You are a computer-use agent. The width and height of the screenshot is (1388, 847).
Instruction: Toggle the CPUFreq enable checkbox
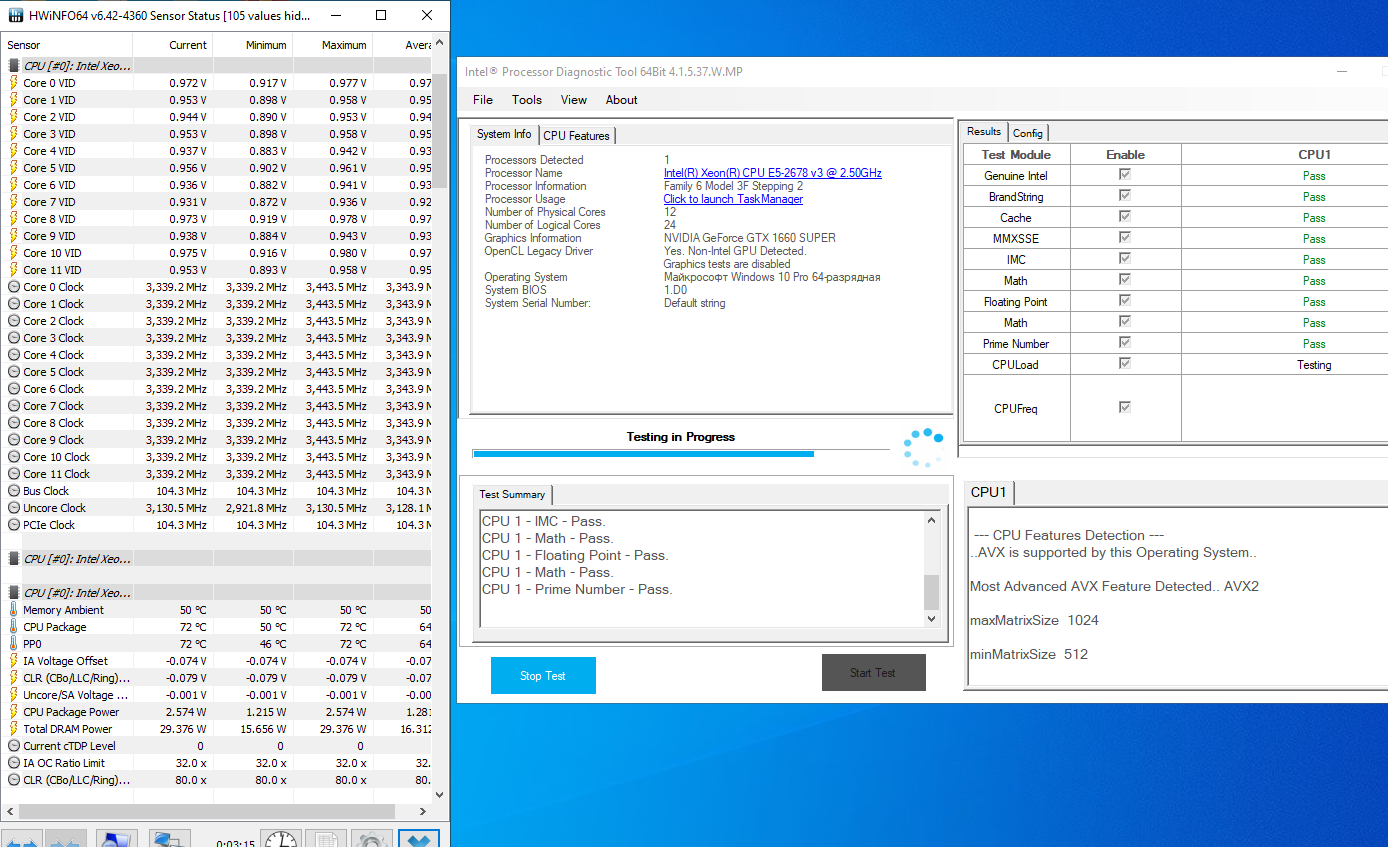tap(1125, 408)
